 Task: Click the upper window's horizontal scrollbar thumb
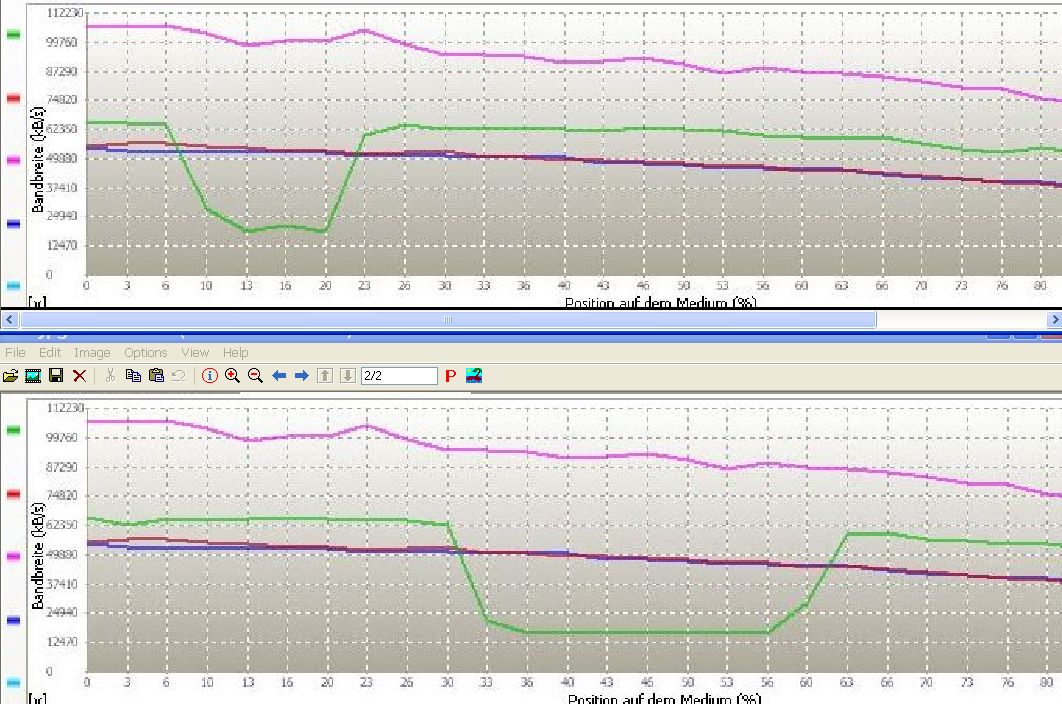click(448, 319)
